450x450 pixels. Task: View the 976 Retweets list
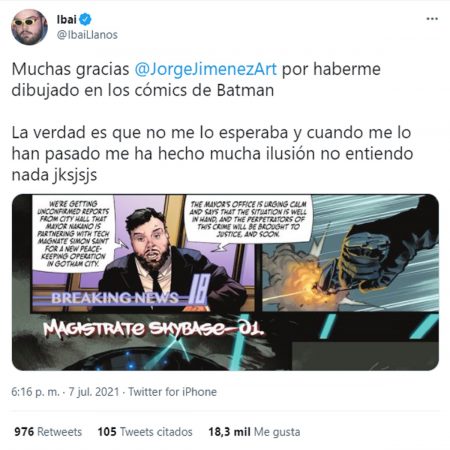(48, 432)
